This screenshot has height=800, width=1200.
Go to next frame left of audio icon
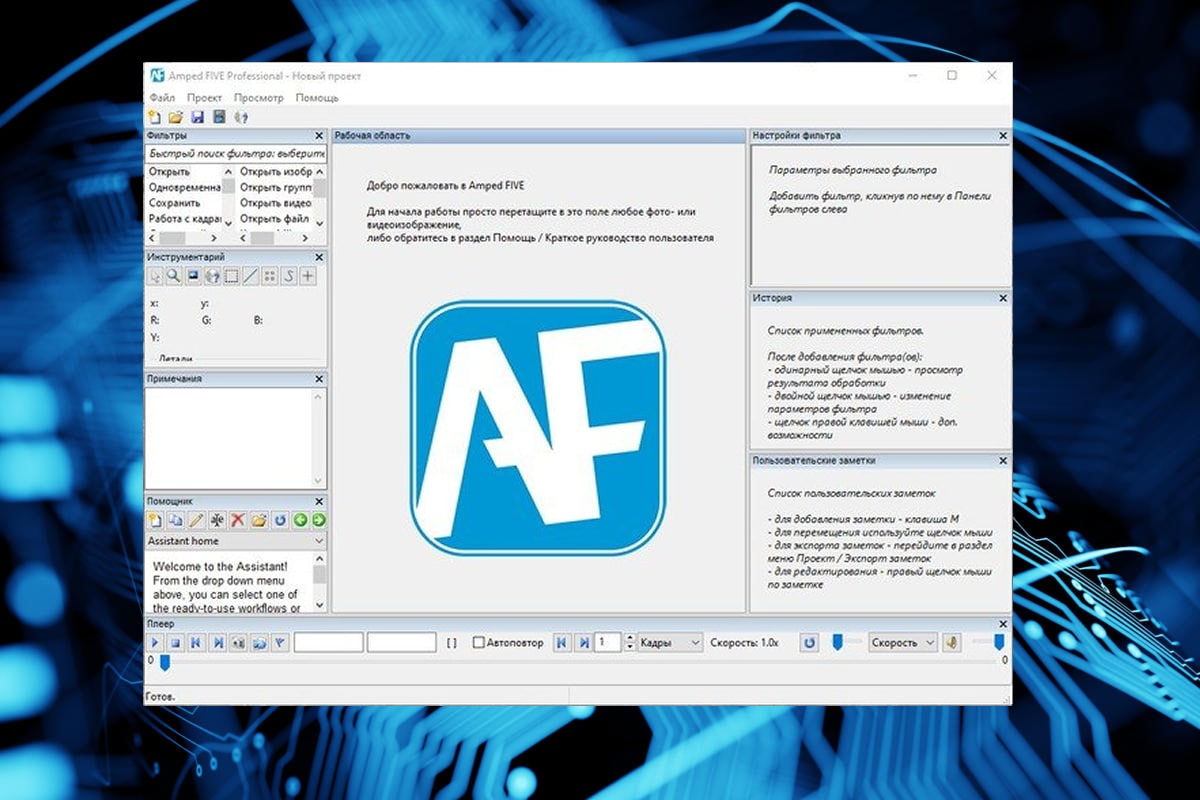coord(218,643)
